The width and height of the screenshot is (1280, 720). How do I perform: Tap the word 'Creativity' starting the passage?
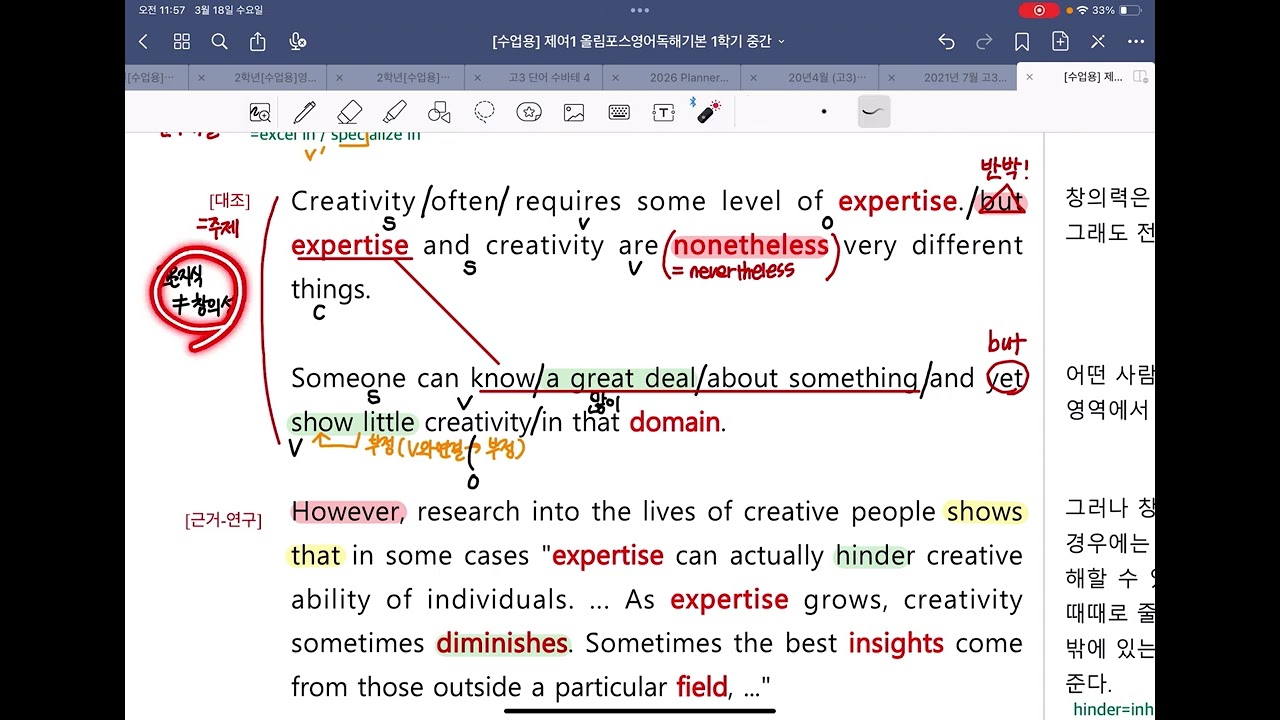click(353, 201)
